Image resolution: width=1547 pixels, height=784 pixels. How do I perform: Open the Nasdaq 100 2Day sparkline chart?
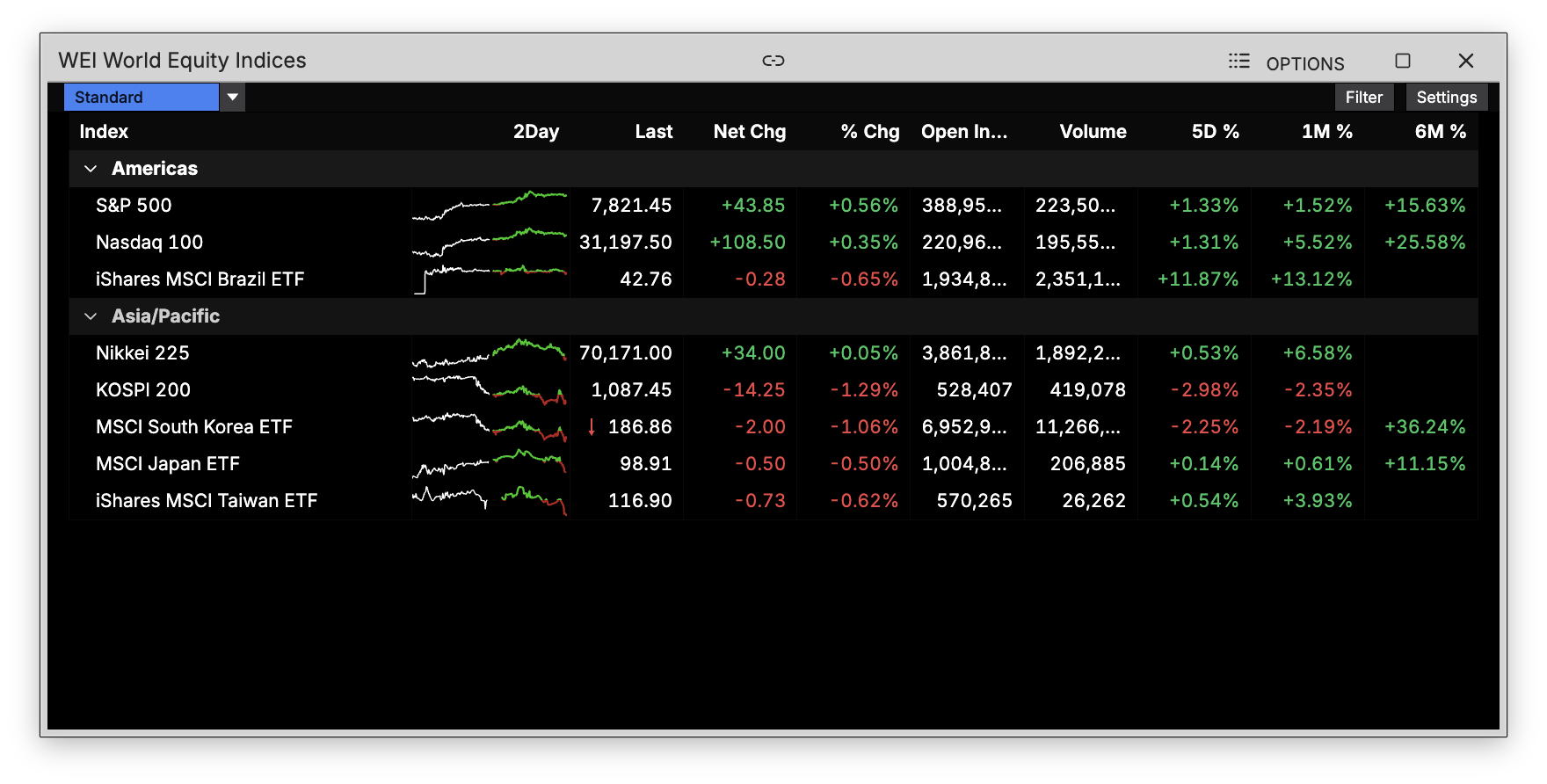(490, 243)
